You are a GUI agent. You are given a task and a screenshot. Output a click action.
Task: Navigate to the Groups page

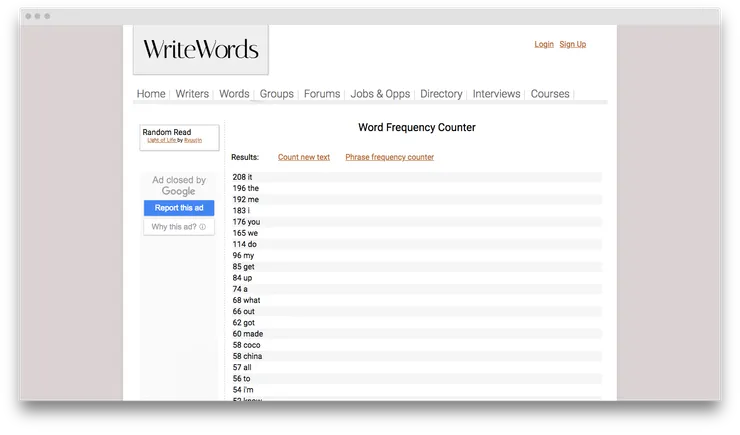pos(277,94)
